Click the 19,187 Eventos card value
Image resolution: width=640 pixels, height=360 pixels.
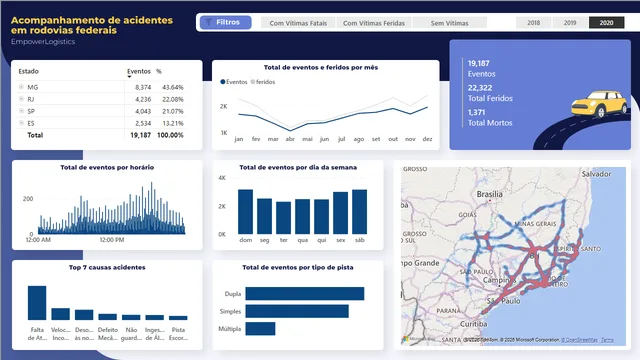pyautogui.click(x=478, y=63)
